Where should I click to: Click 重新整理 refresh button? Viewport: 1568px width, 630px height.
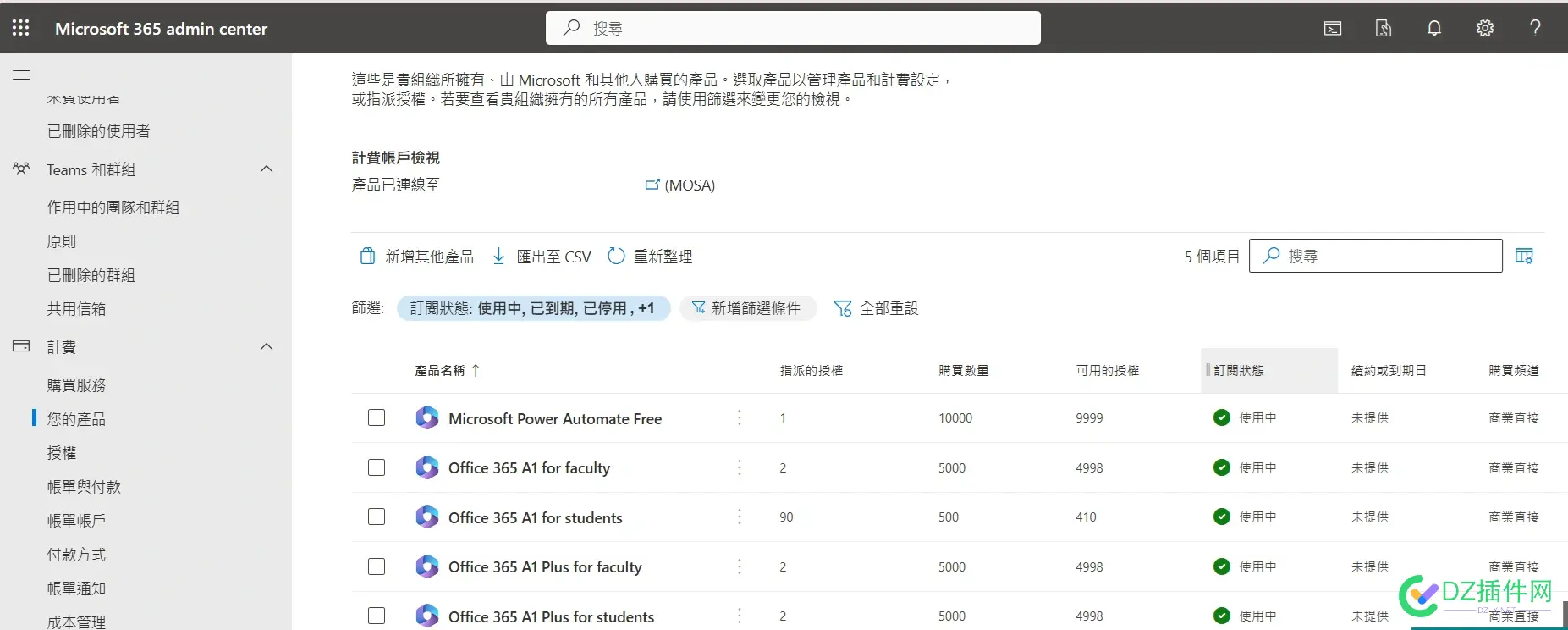click(650, 256)
